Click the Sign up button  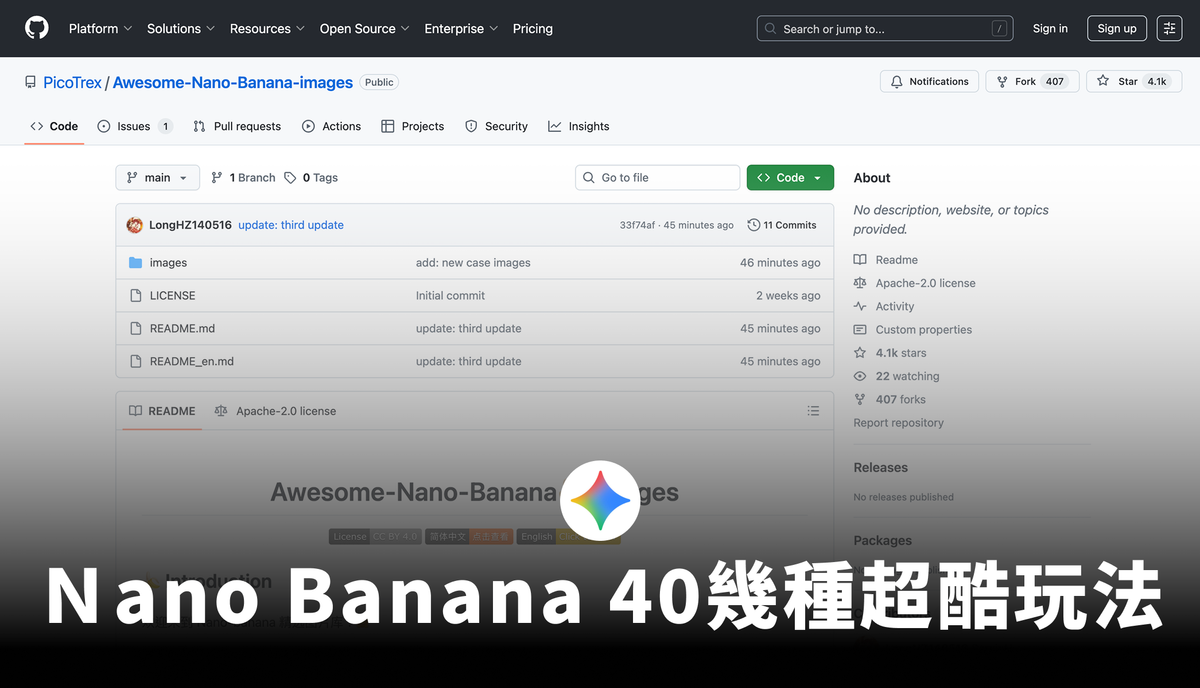(x=1117, y=29)
